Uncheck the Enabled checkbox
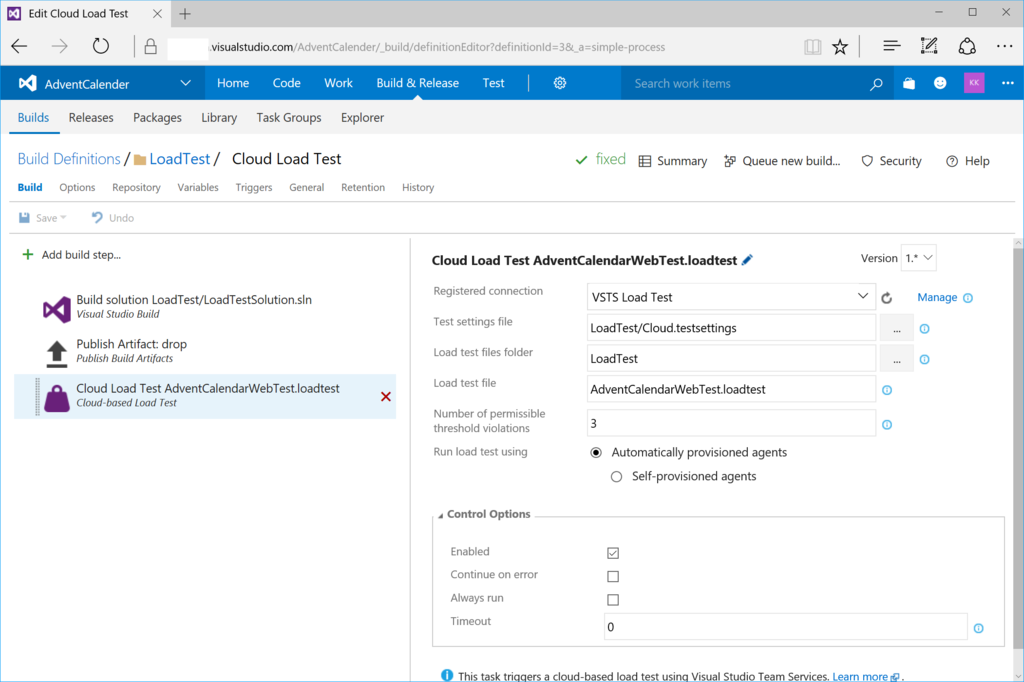The height and width of the screenshot is (682, 1024). click(613, 553)
